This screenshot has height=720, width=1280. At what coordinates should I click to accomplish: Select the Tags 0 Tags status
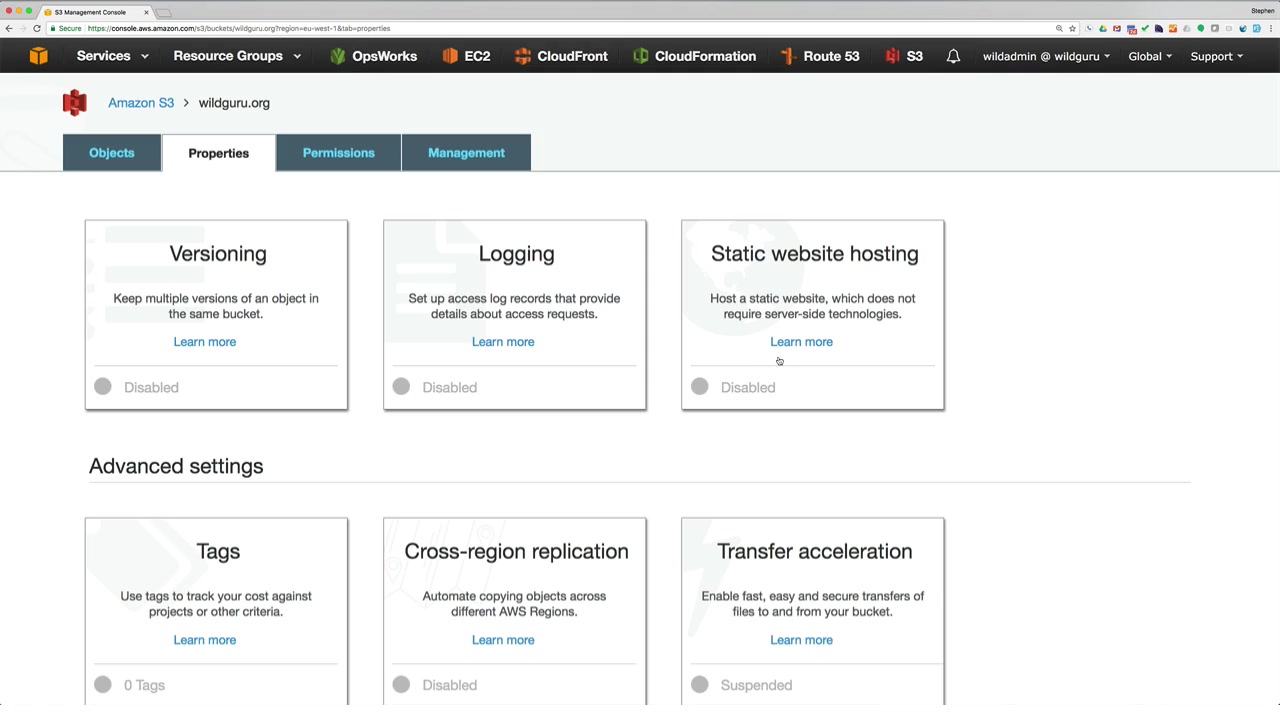pos(130,685)
